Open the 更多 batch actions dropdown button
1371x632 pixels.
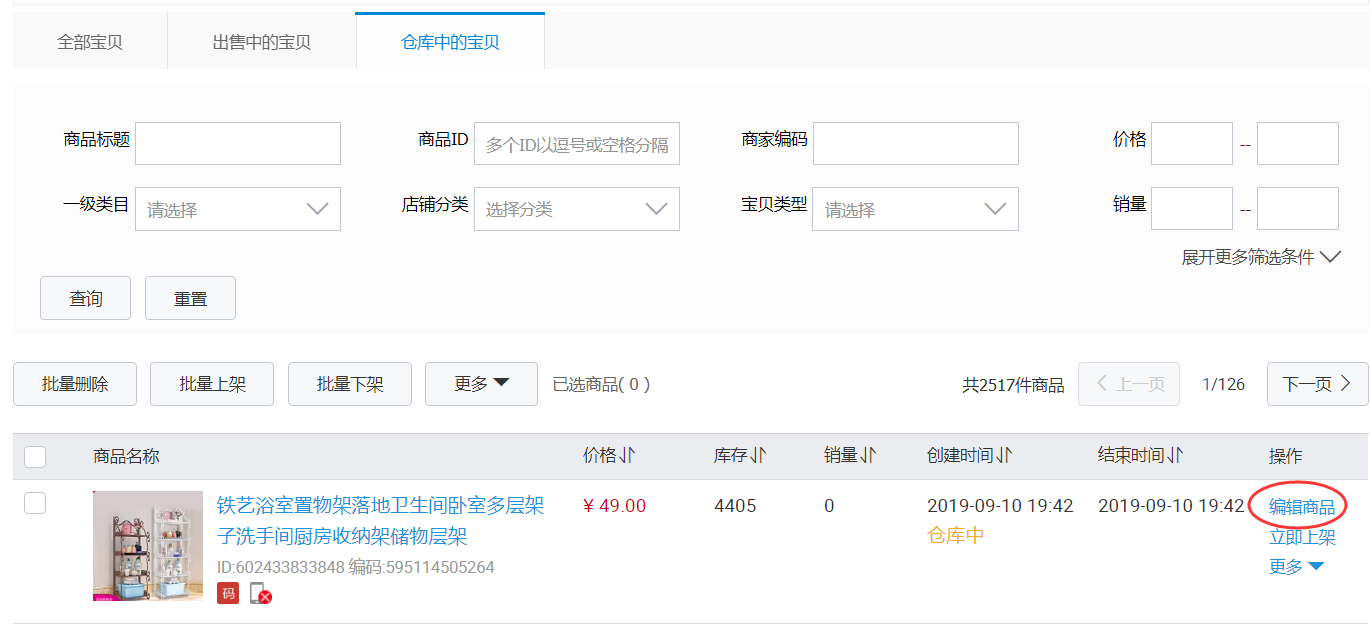[x=481, y=384]
